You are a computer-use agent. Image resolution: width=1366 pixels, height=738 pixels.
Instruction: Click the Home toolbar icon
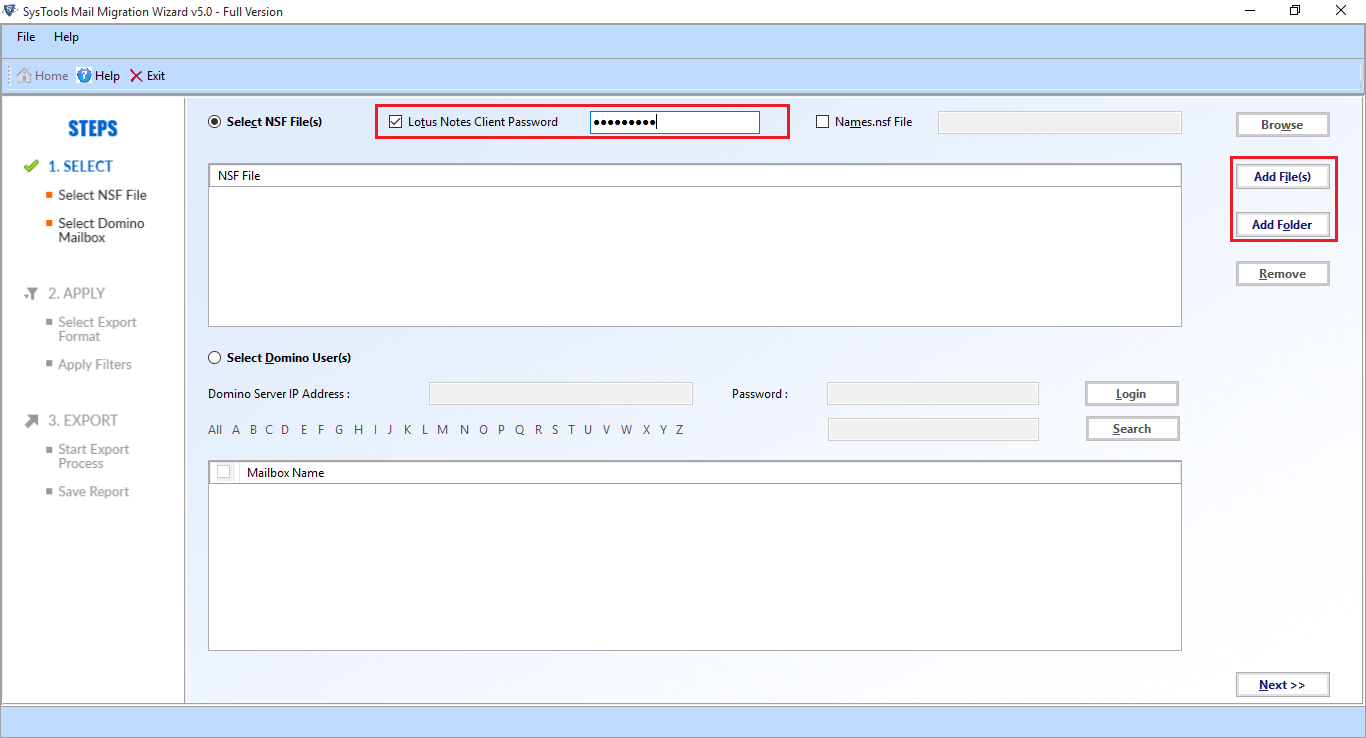tap(25, 76)
